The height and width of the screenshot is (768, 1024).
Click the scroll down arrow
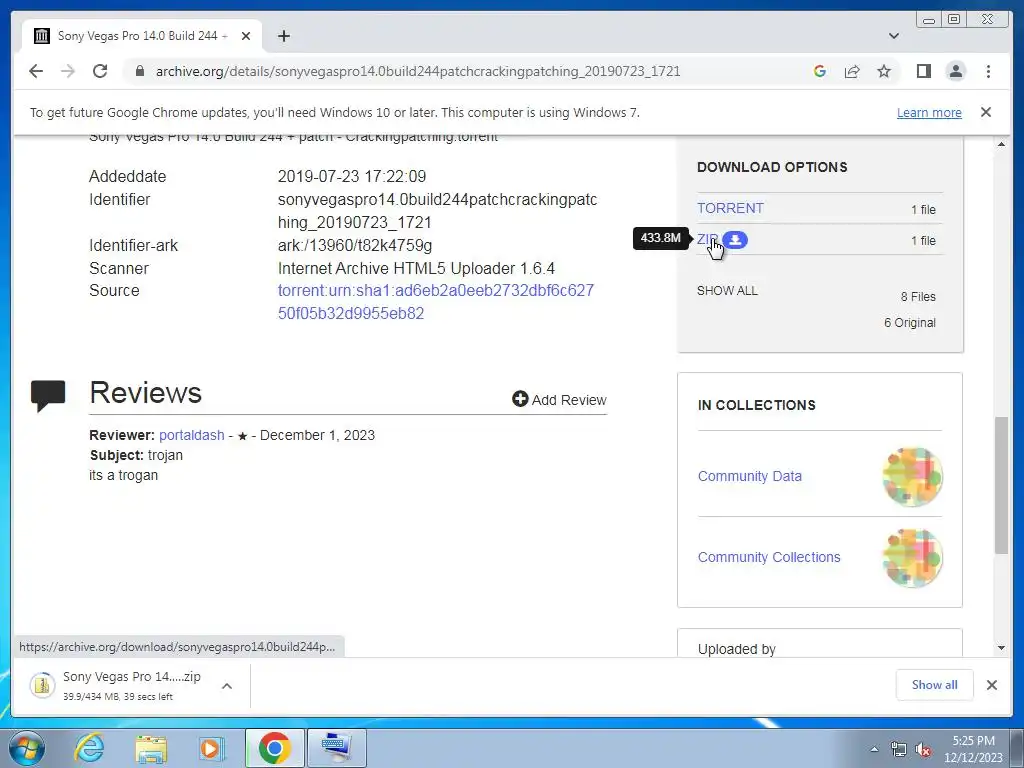(1001, 648)
